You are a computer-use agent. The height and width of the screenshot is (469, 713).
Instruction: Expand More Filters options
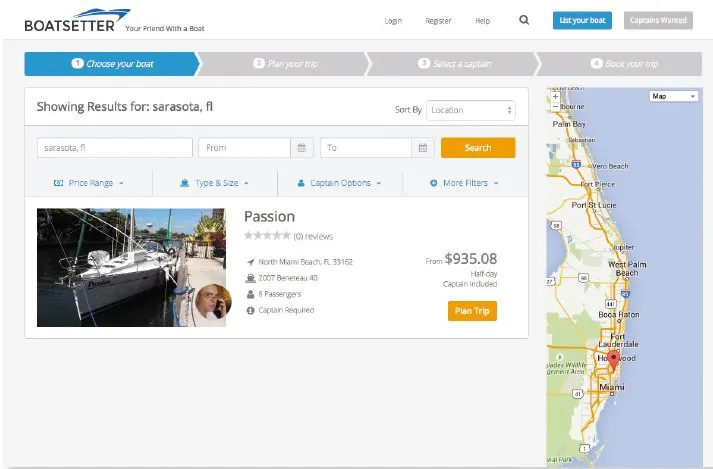coord(463,183)
